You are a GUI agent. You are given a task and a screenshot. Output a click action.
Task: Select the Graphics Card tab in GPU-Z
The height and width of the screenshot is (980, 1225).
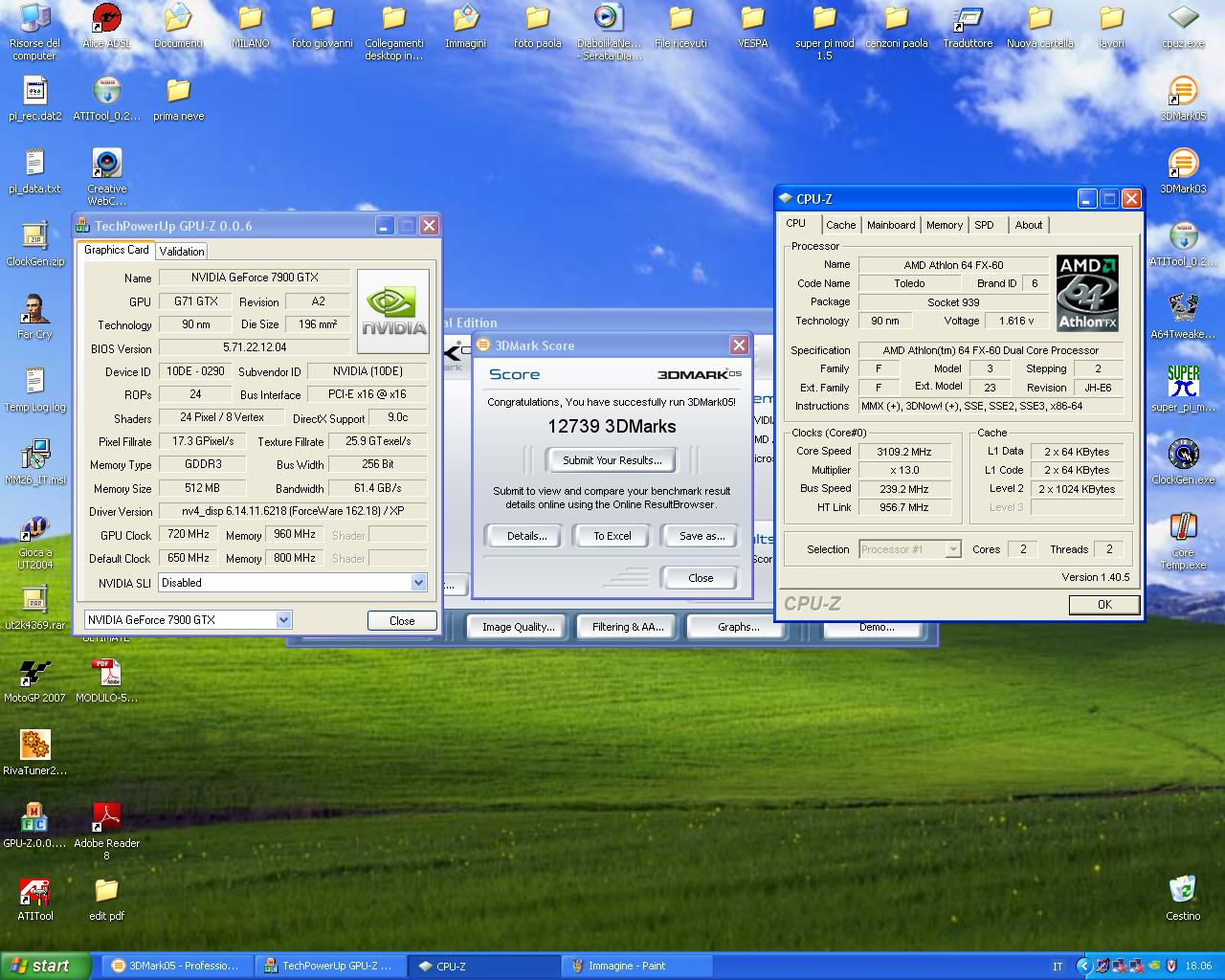pos(117,250)
